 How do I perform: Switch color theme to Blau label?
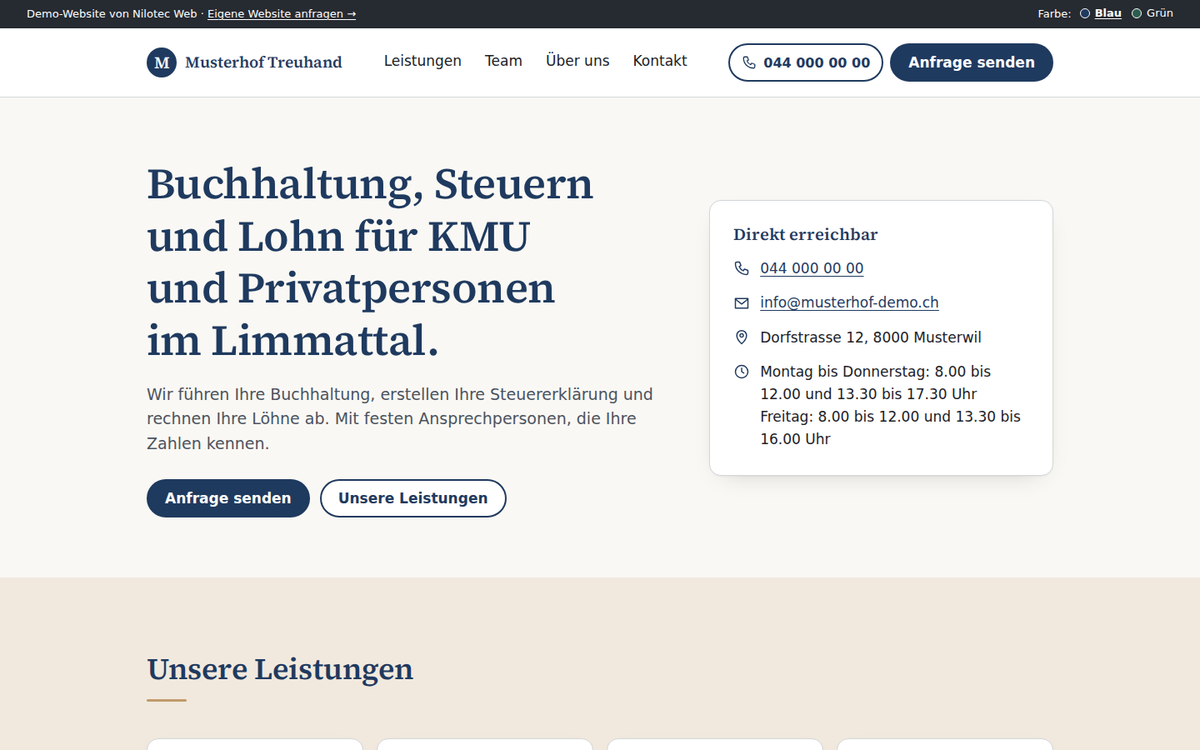click(x=1108, y=14)
